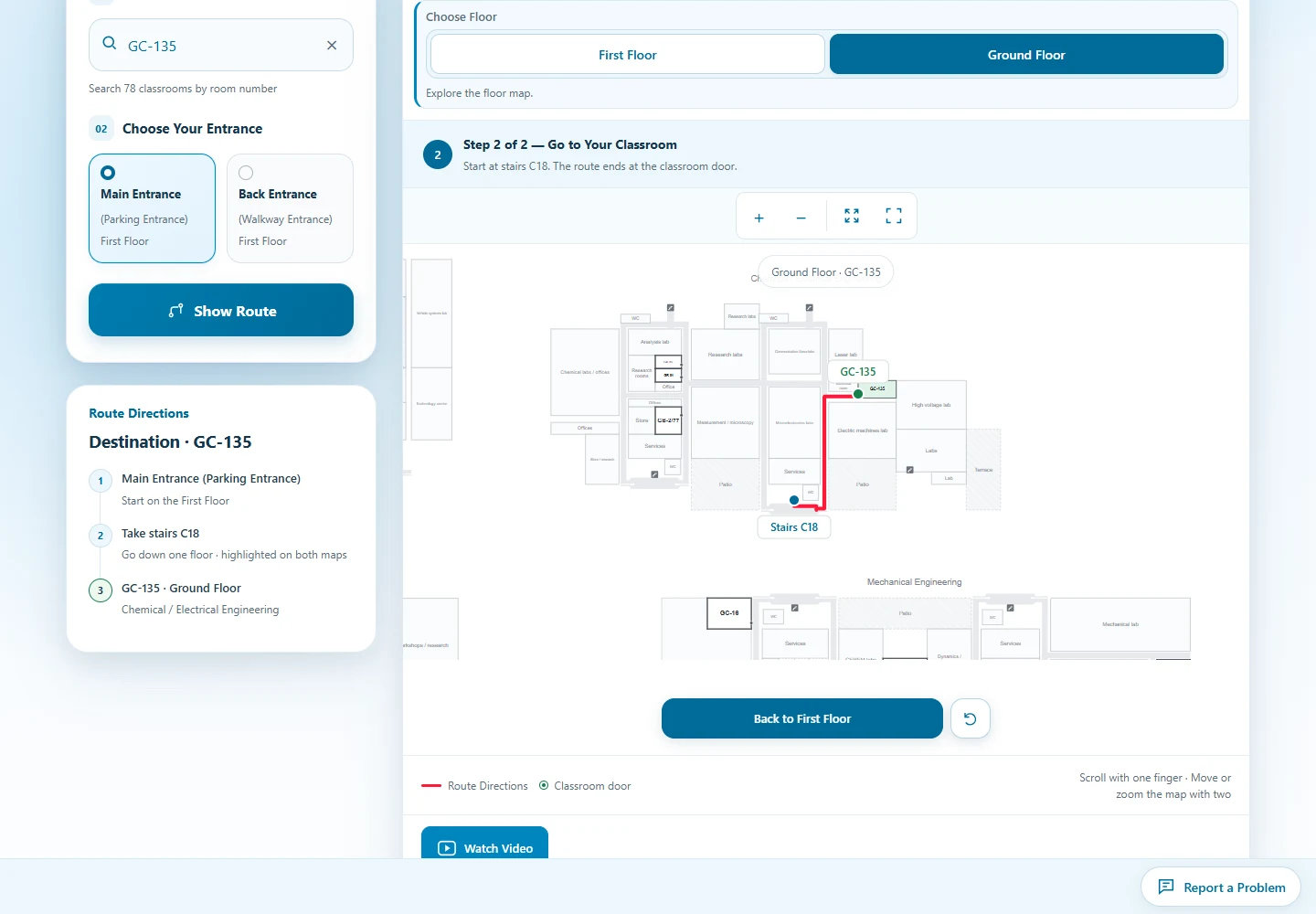This screenshot has width=1316, height=914.
Task: Click the GC-135 map label bubble
Action: coord(858,371)
